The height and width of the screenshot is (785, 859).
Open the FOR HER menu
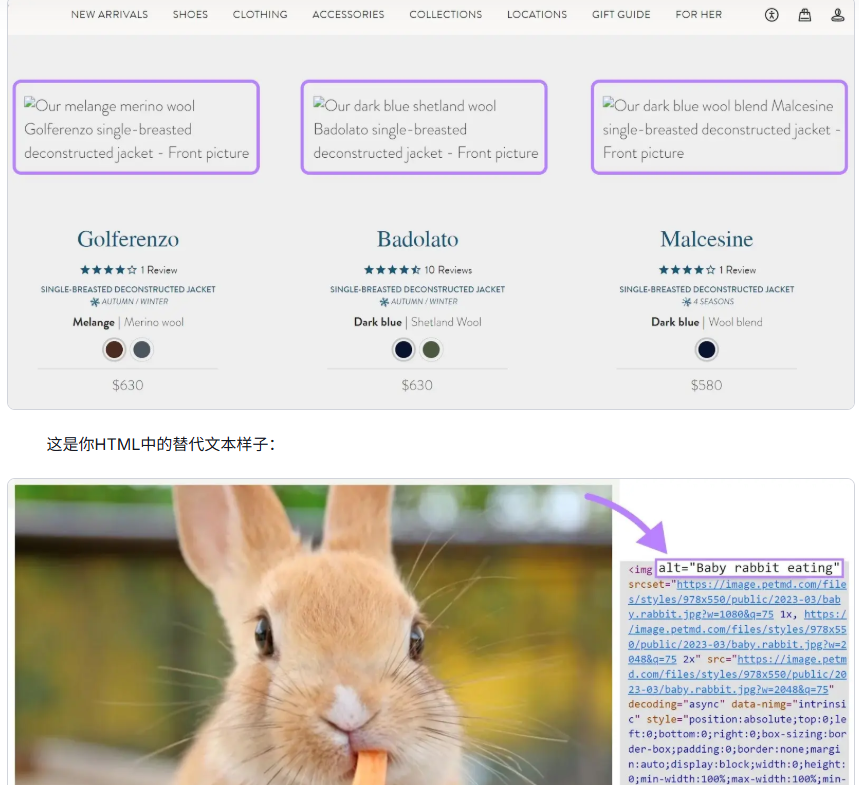pyautogui.click(x=698, y=15)
